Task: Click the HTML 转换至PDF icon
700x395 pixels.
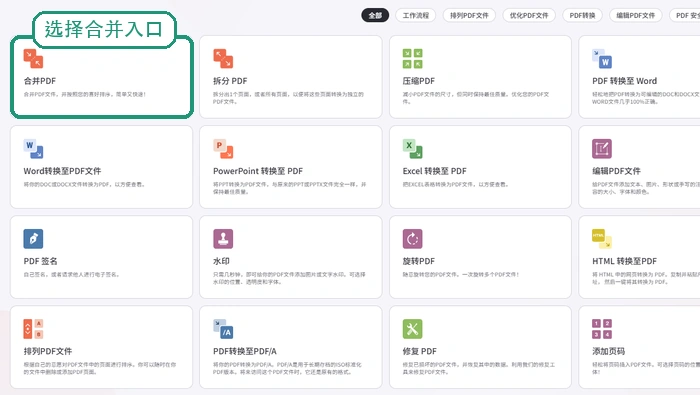Action: pyautogui.click(x=602, y=239)
